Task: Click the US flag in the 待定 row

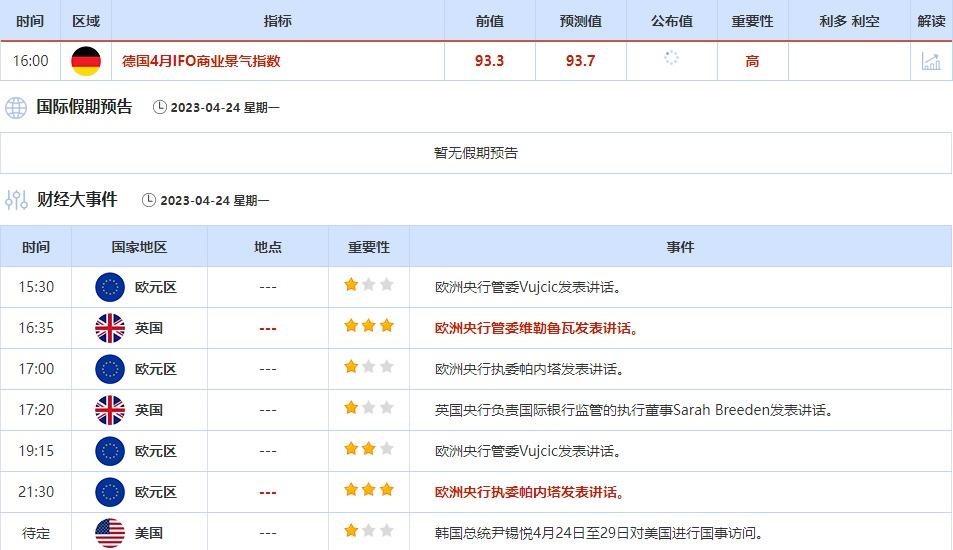Action: click(110, 533)
